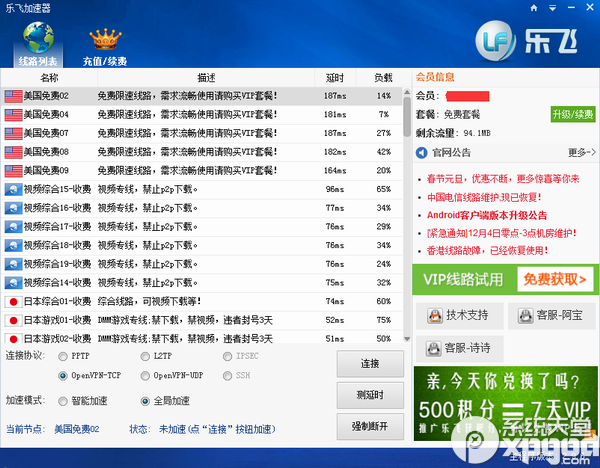The width and height of the screenshot is (600, 468).
Task: Click the speaker icon beside 官网公告
Action: [x=421, y=153]
